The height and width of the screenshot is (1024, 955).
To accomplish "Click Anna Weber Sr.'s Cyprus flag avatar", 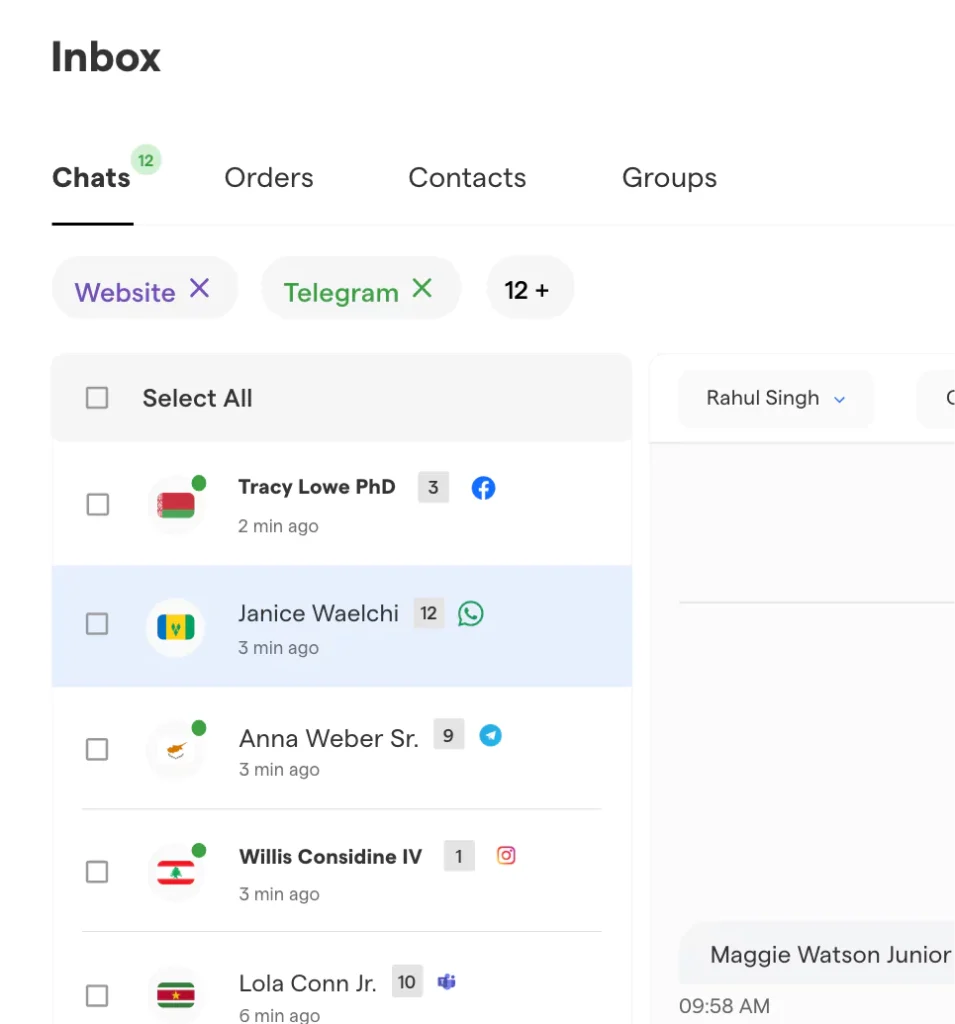I will coord(176,749).
